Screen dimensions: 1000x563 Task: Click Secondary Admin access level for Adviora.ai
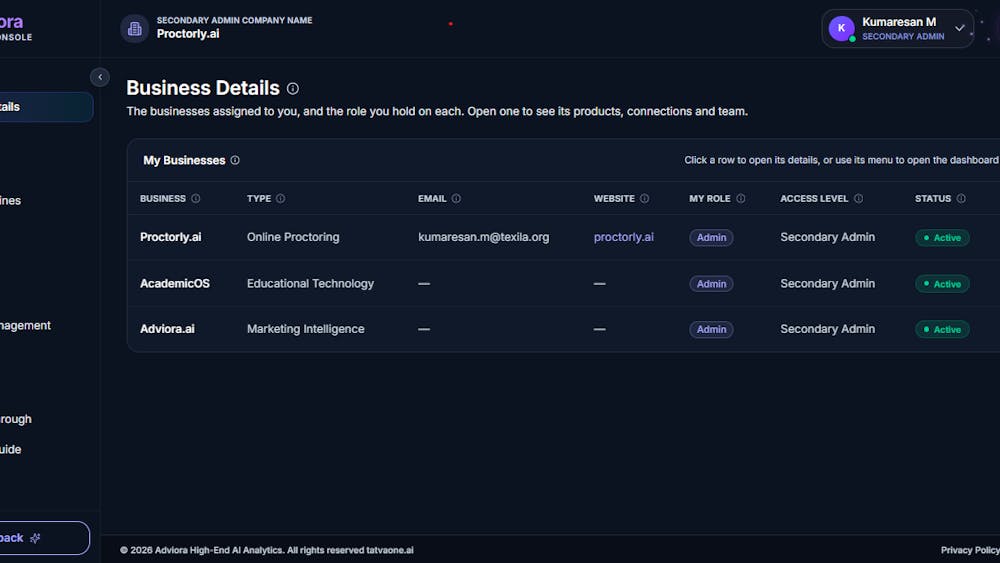[827, 329]
